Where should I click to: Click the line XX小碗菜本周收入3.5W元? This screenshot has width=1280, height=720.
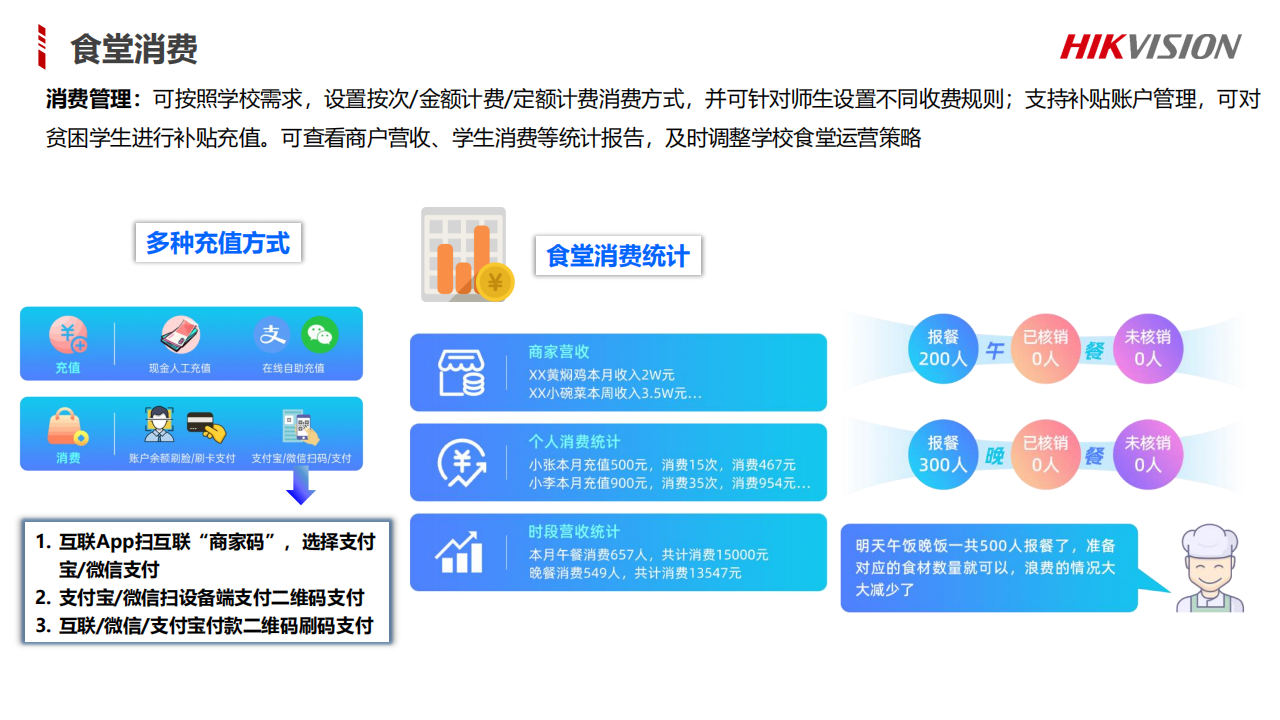(615, 393)
